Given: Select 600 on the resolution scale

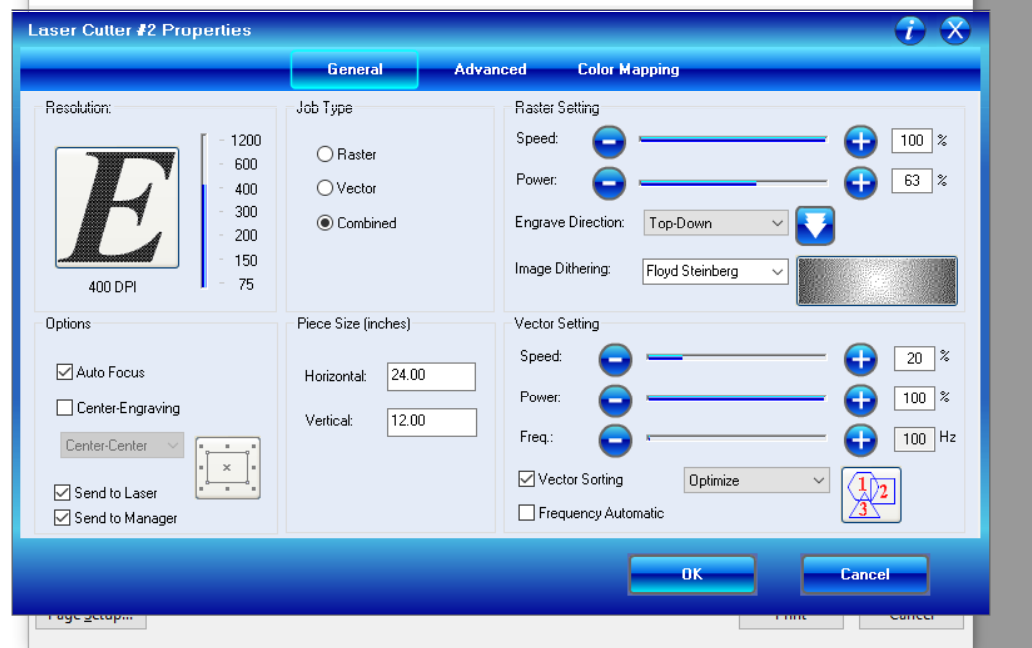Looking at the screenshot, I should click(245, 164).
